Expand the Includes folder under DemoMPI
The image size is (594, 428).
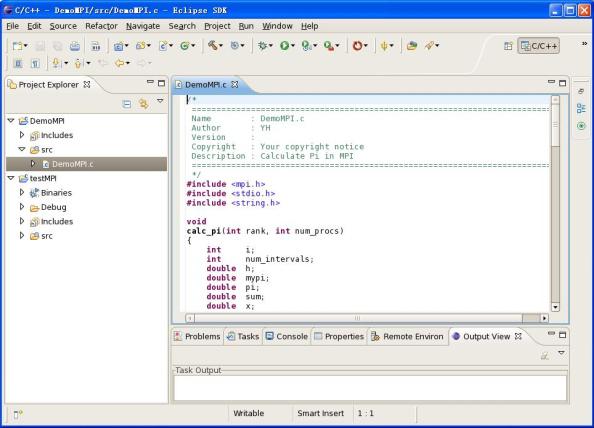tap(22, 135)
